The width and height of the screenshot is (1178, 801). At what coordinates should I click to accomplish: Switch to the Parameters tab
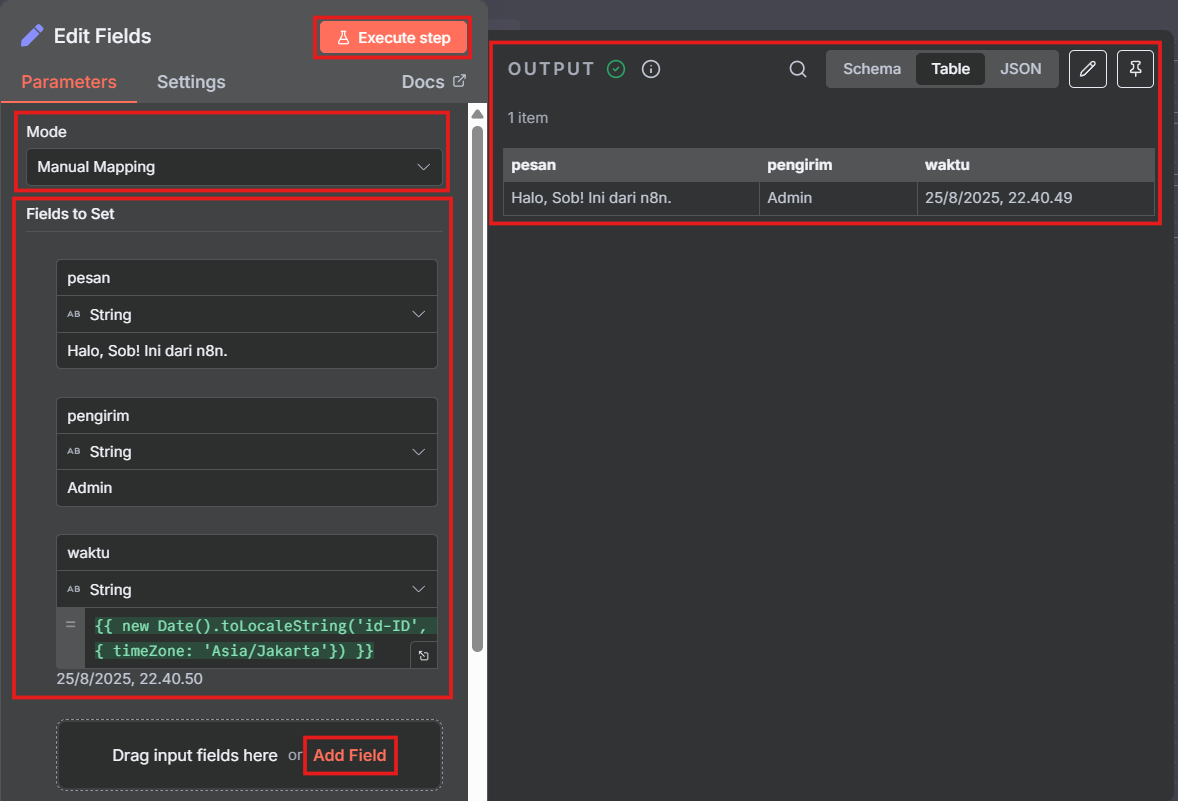69,82
